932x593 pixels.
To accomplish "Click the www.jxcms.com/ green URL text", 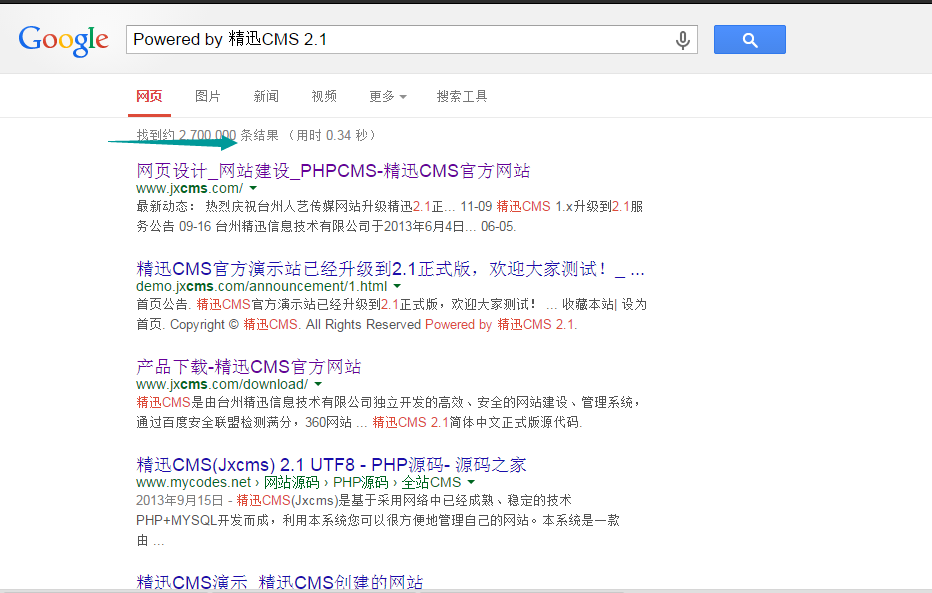I will pyautogui.click(x=190, y=188).
